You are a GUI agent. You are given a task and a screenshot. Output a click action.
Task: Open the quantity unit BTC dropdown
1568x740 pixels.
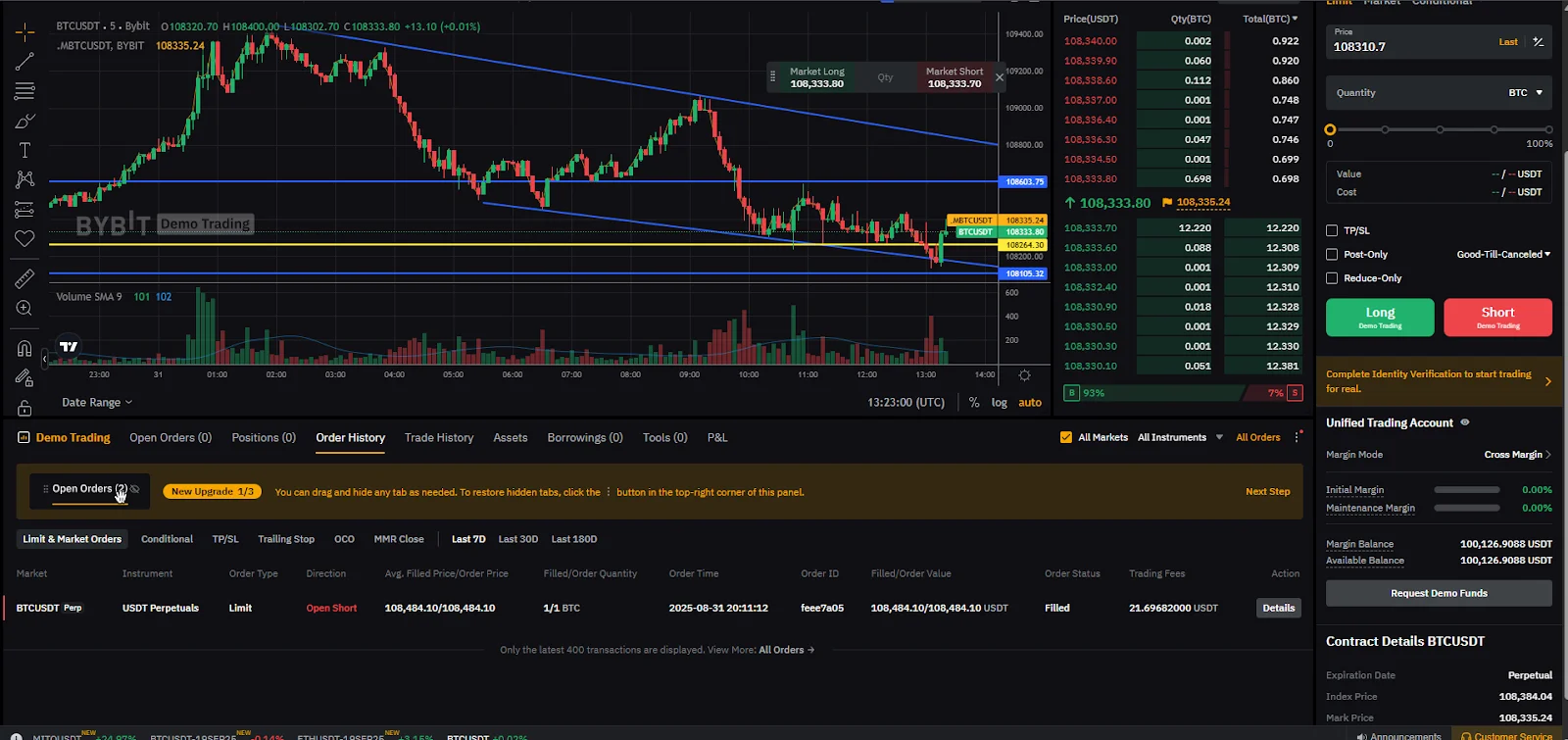[x=1526, y=93]
